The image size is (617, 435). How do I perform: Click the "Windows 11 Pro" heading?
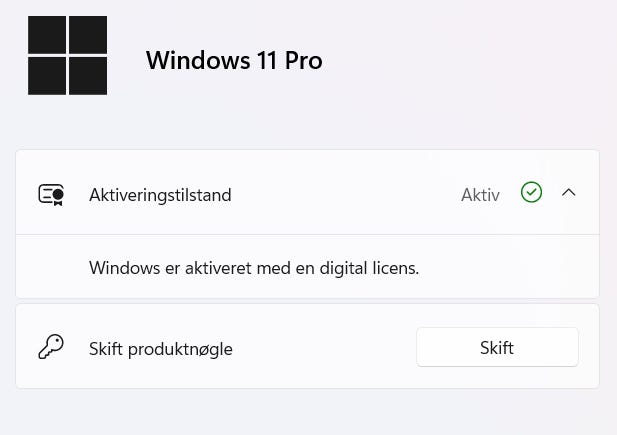point(234,60)
